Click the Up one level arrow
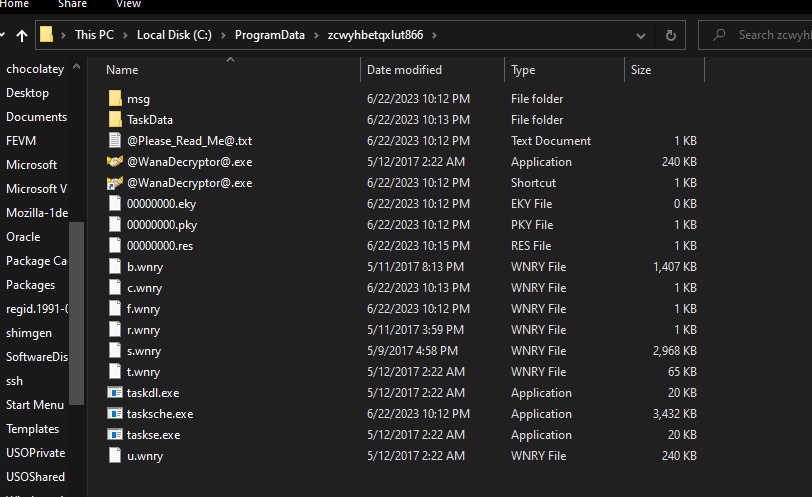This screenshot has height=497, width=812. (x=21, y=35)
